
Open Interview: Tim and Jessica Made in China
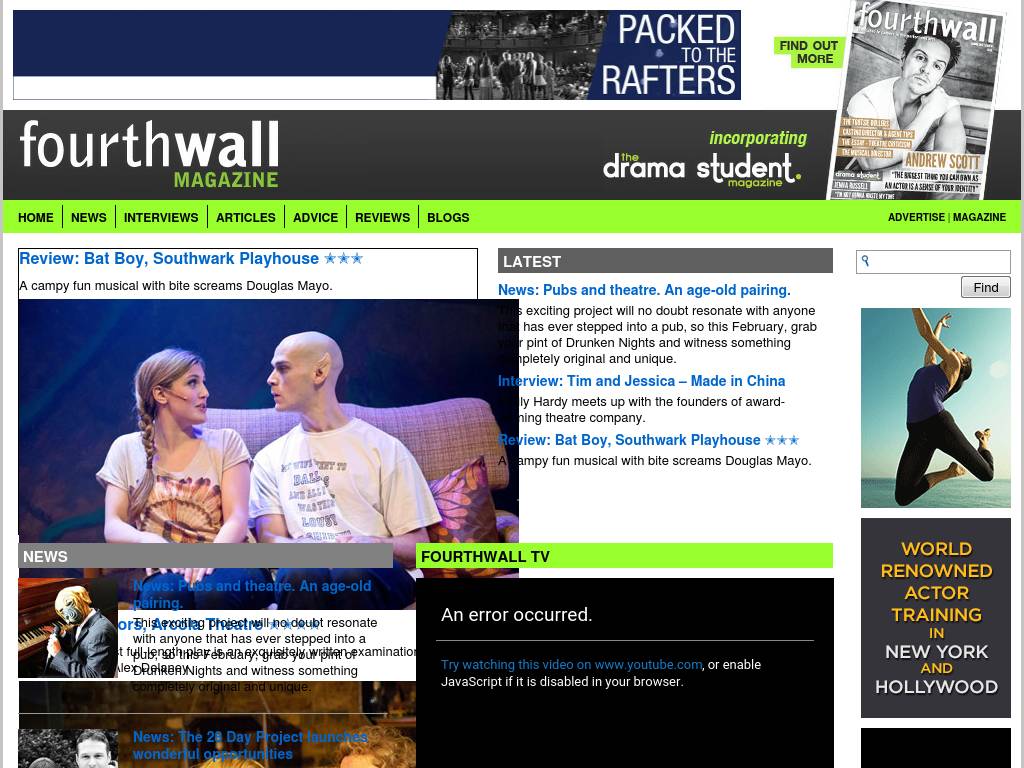641,381
